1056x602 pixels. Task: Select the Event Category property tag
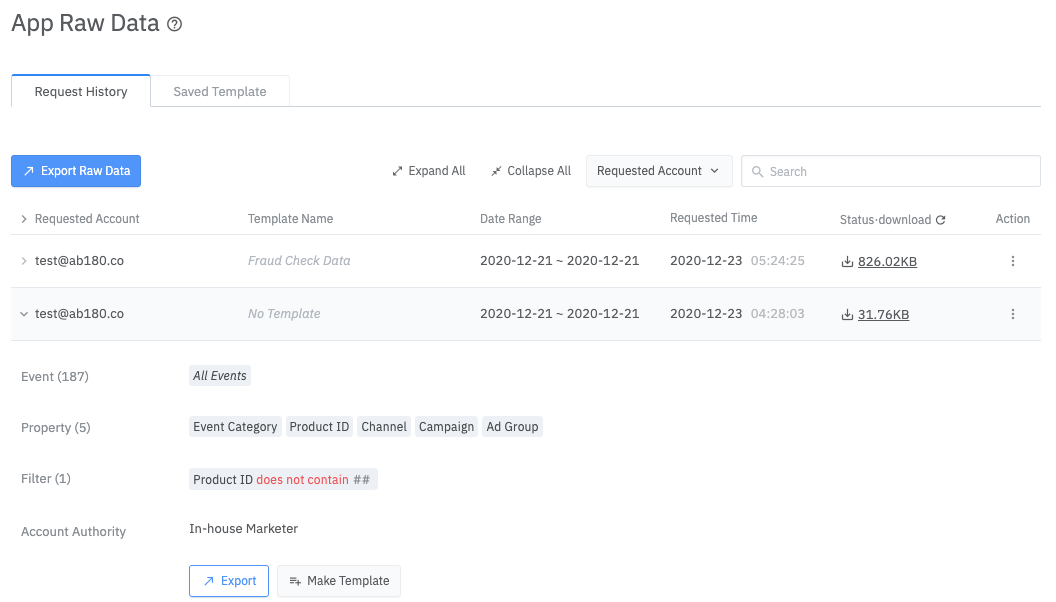[x=235, y=427]
